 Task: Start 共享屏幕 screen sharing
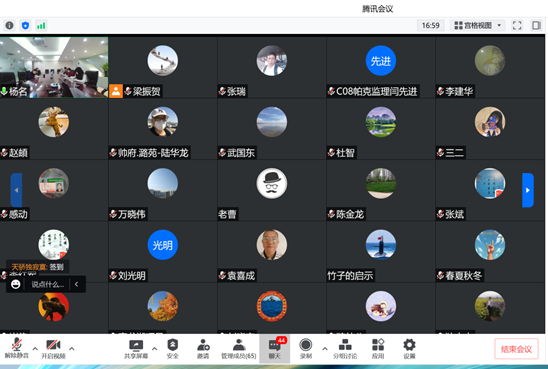coord(136,348)
